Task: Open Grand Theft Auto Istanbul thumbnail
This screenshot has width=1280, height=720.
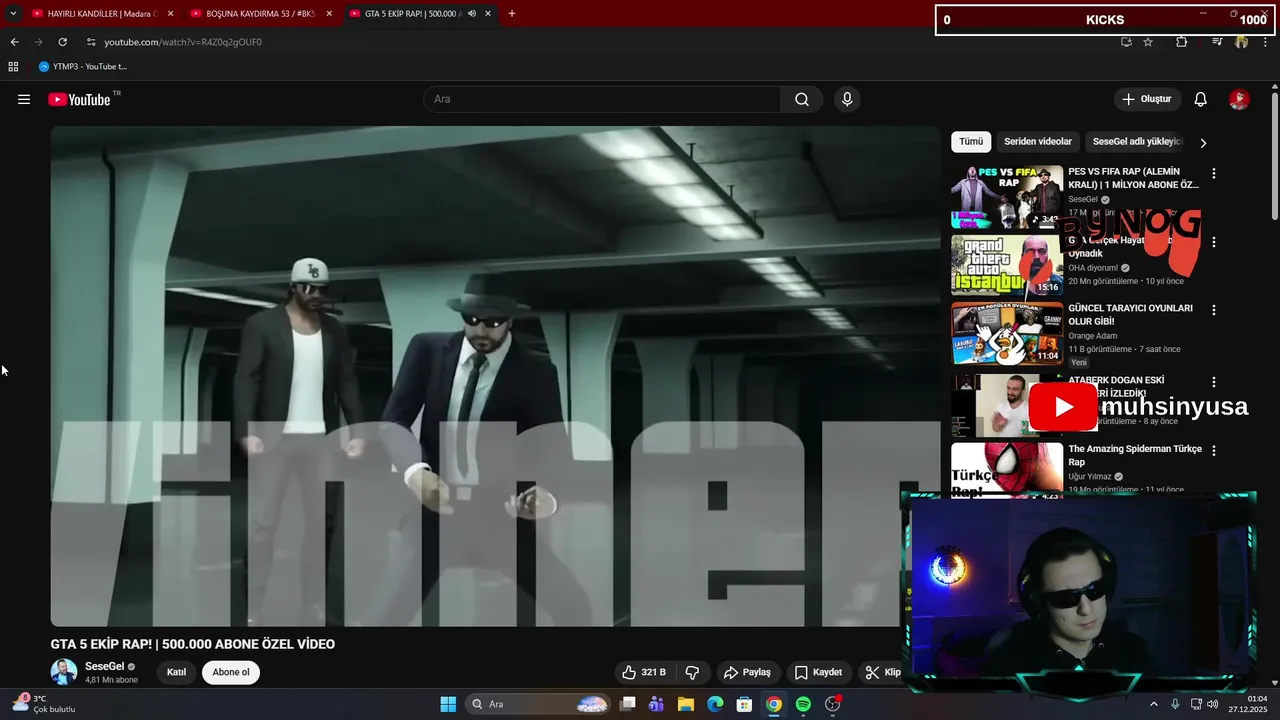Action: tap(1007, 265)
